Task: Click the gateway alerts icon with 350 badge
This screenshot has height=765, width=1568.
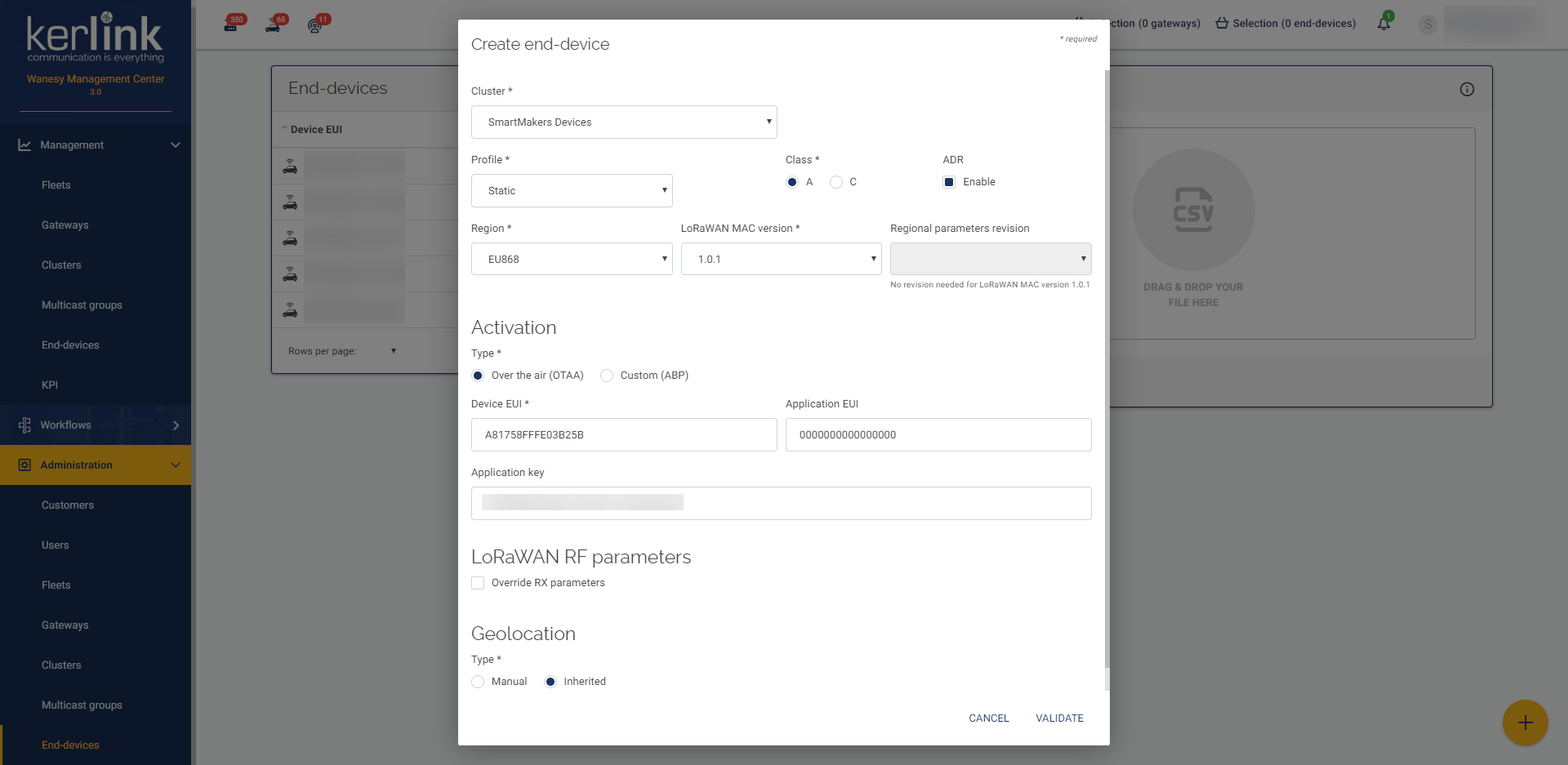Action: [231, 24]
